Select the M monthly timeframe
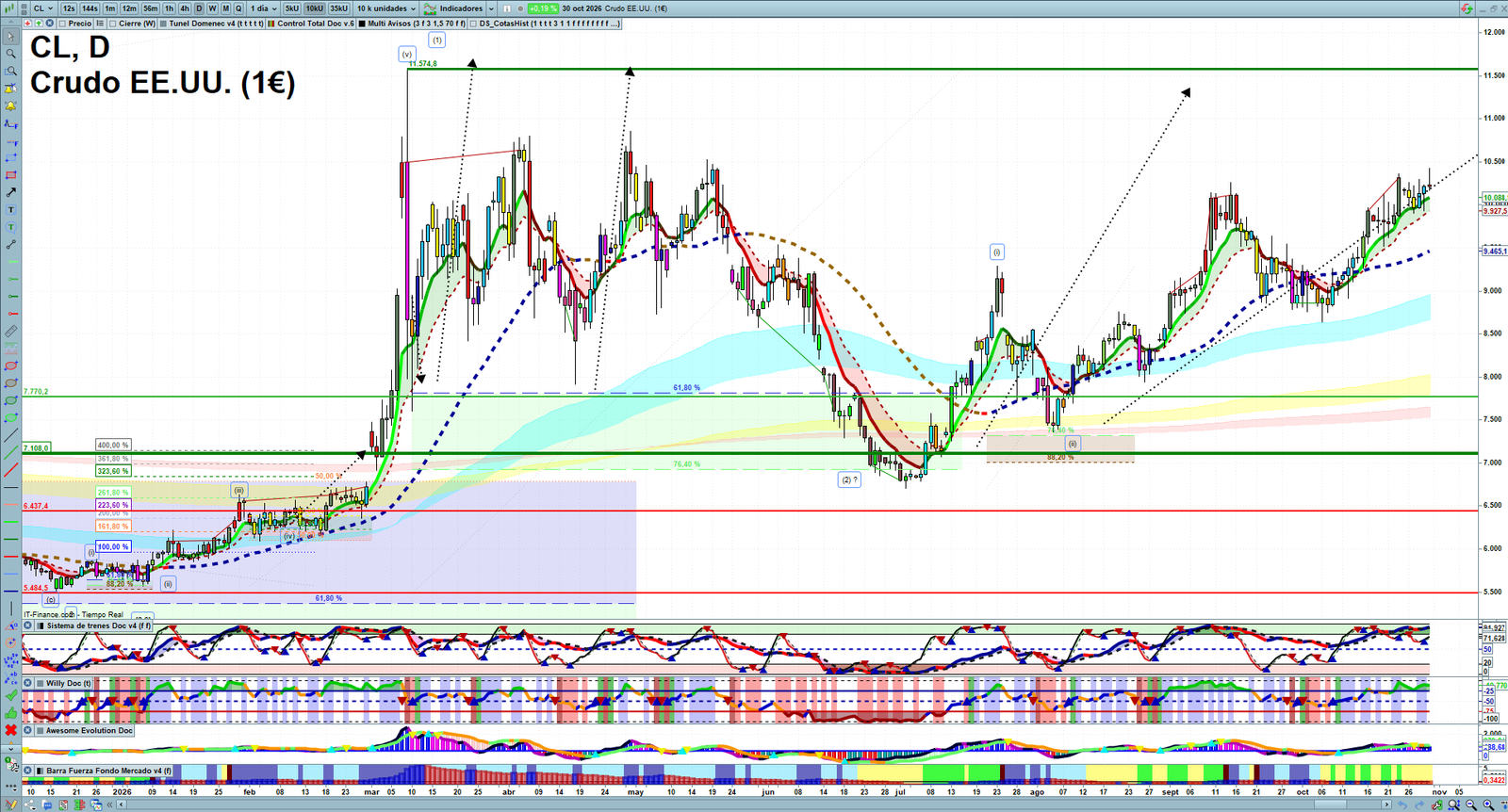Screen dimensions: 1508x812 point(225,8)
